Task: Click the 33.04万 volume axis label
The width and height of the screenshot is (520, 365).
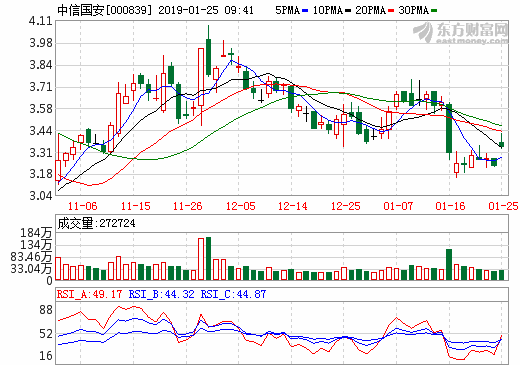Action: tap(31, 268)
